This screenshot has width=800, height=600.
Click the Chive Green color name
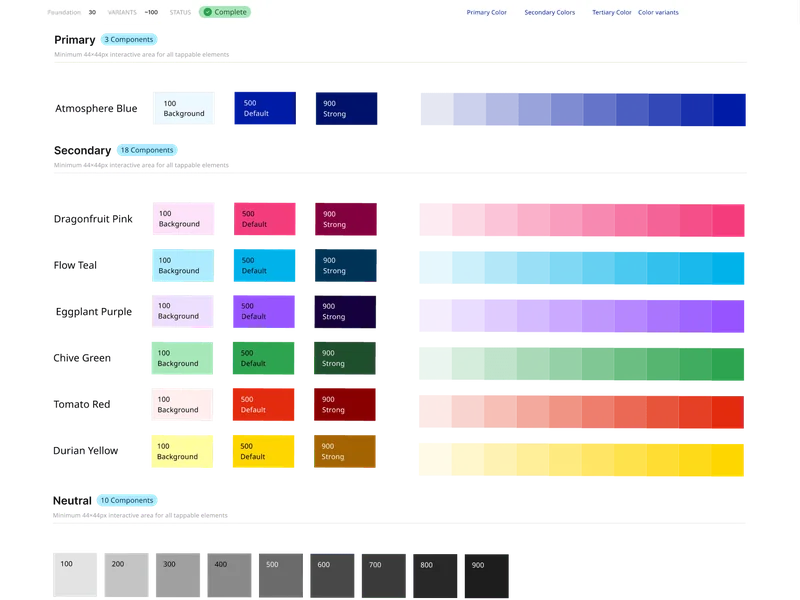click(x=82, y=358)
